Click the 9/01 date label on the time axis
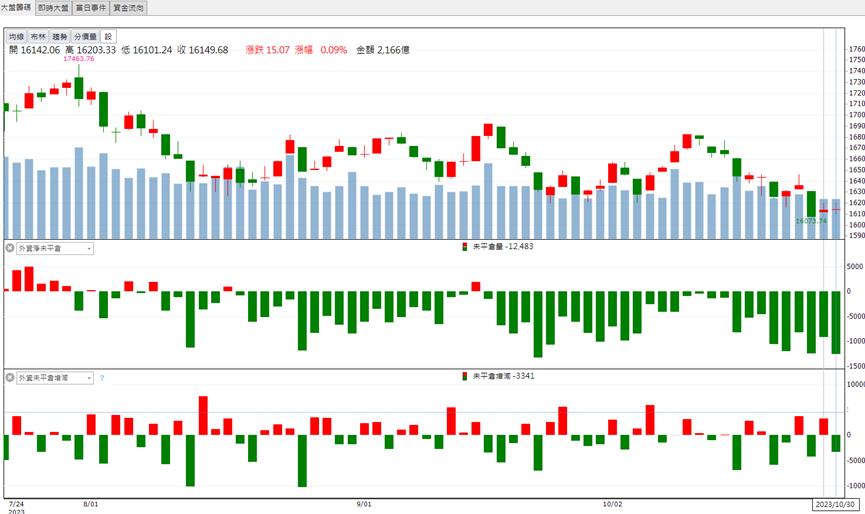 pos(364,504)
